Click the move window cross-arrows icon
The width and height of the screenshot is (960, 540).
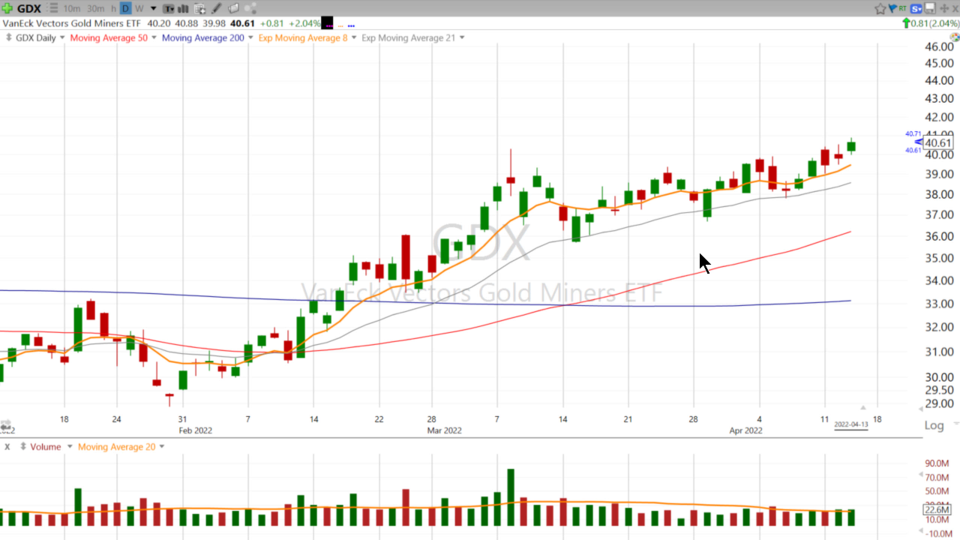pyautogui.click(x=945, y=9)
